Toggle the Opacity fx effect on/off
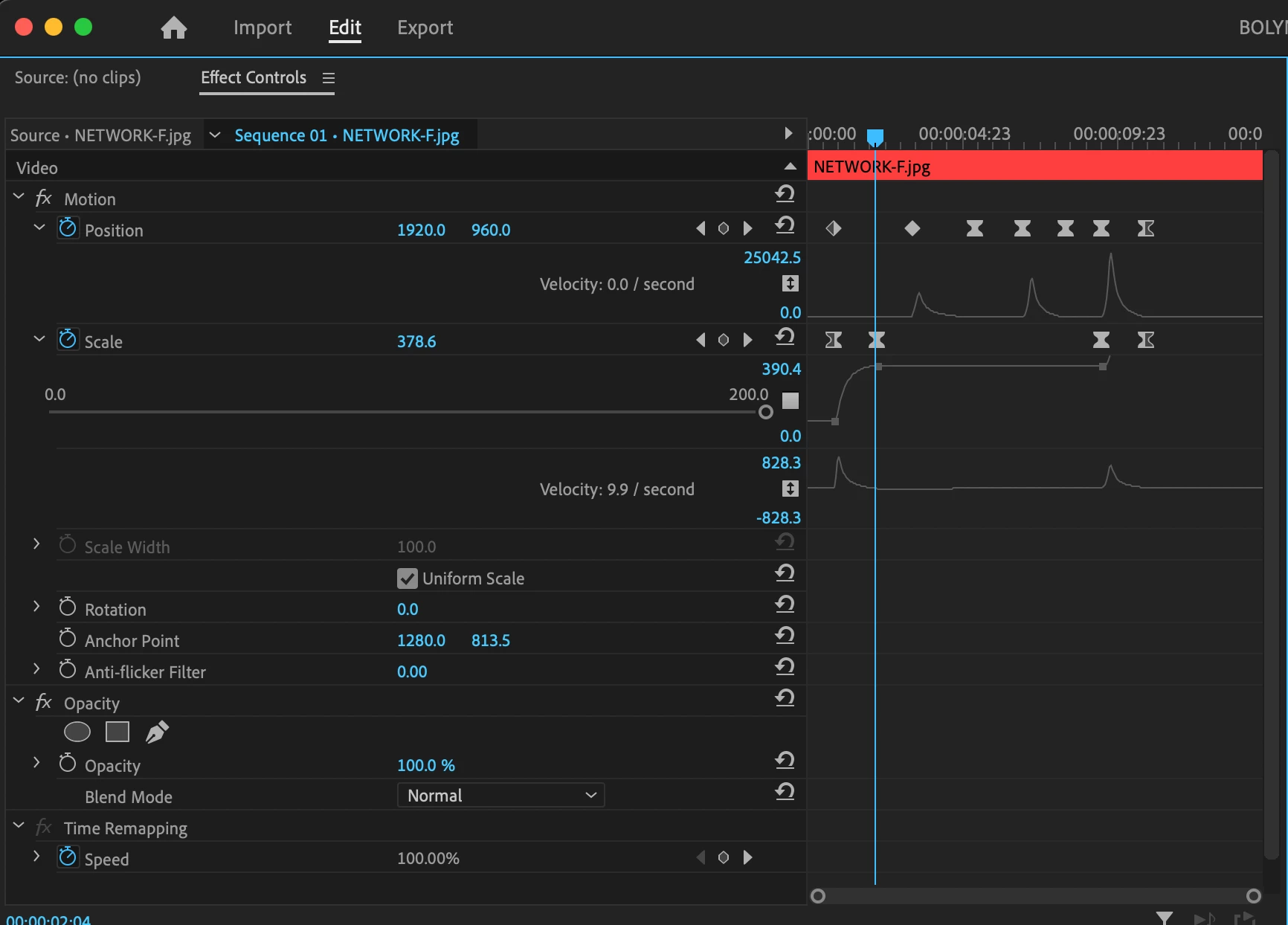 44,702
